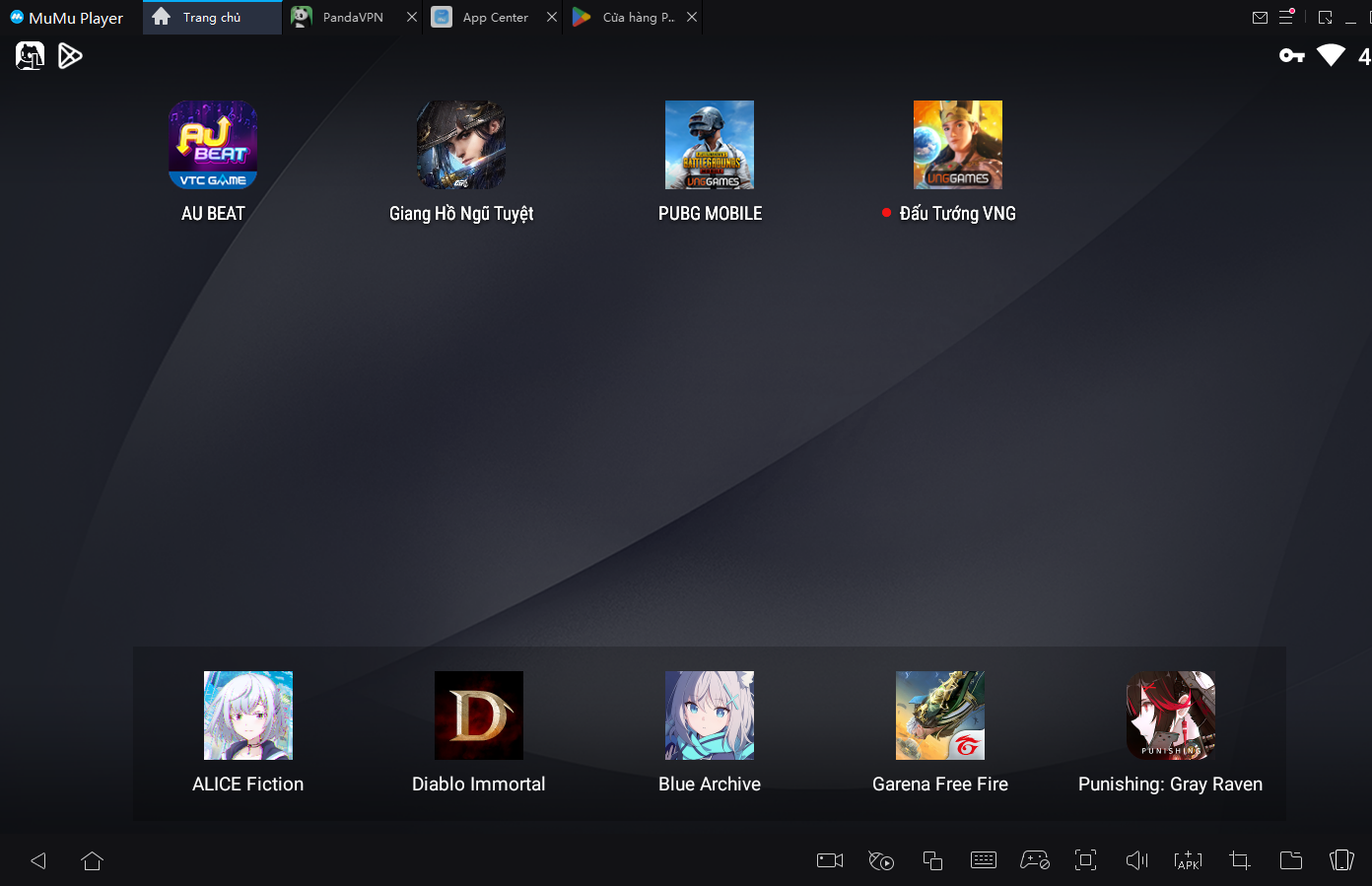Click the rotate screen phone icon

(x=1341, y=860)
